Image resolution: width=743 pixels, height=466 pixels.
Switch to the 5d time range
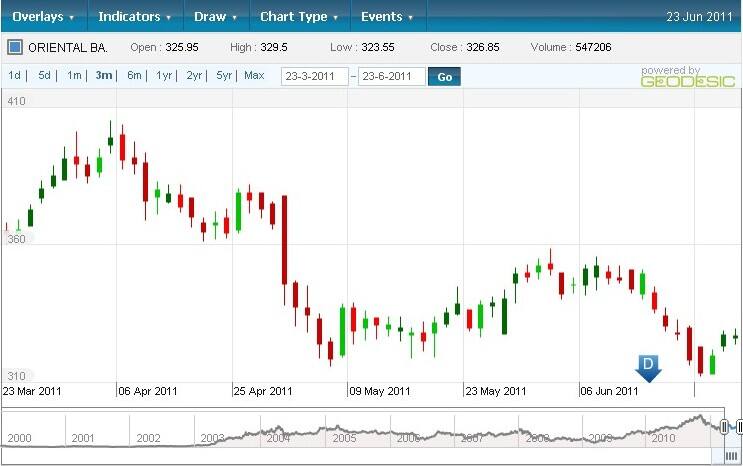[x=44, y=76]
